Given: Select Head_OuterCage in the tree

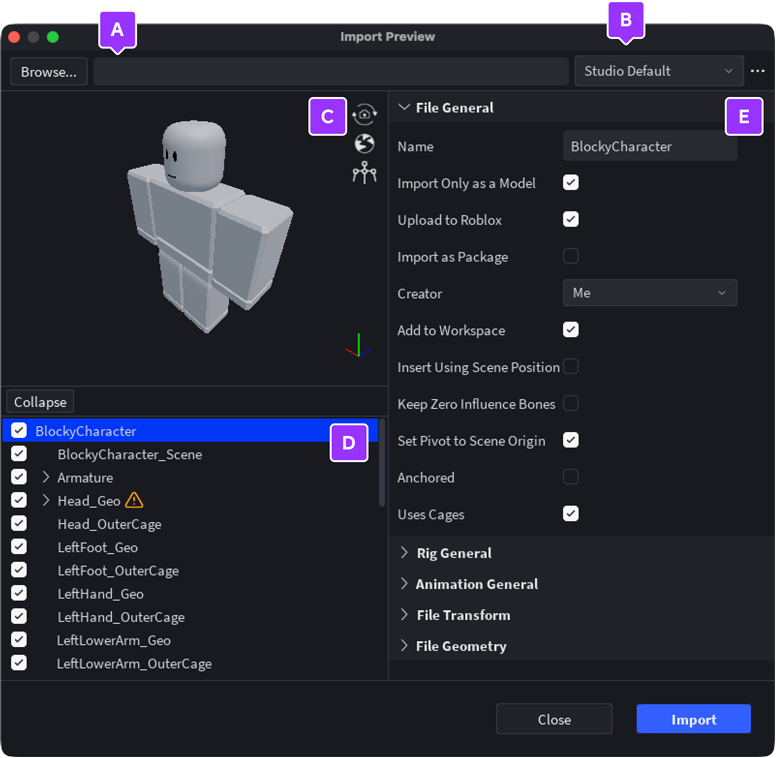Looking at the screenshot, I should pyautogui.click(x=109, y=524).
